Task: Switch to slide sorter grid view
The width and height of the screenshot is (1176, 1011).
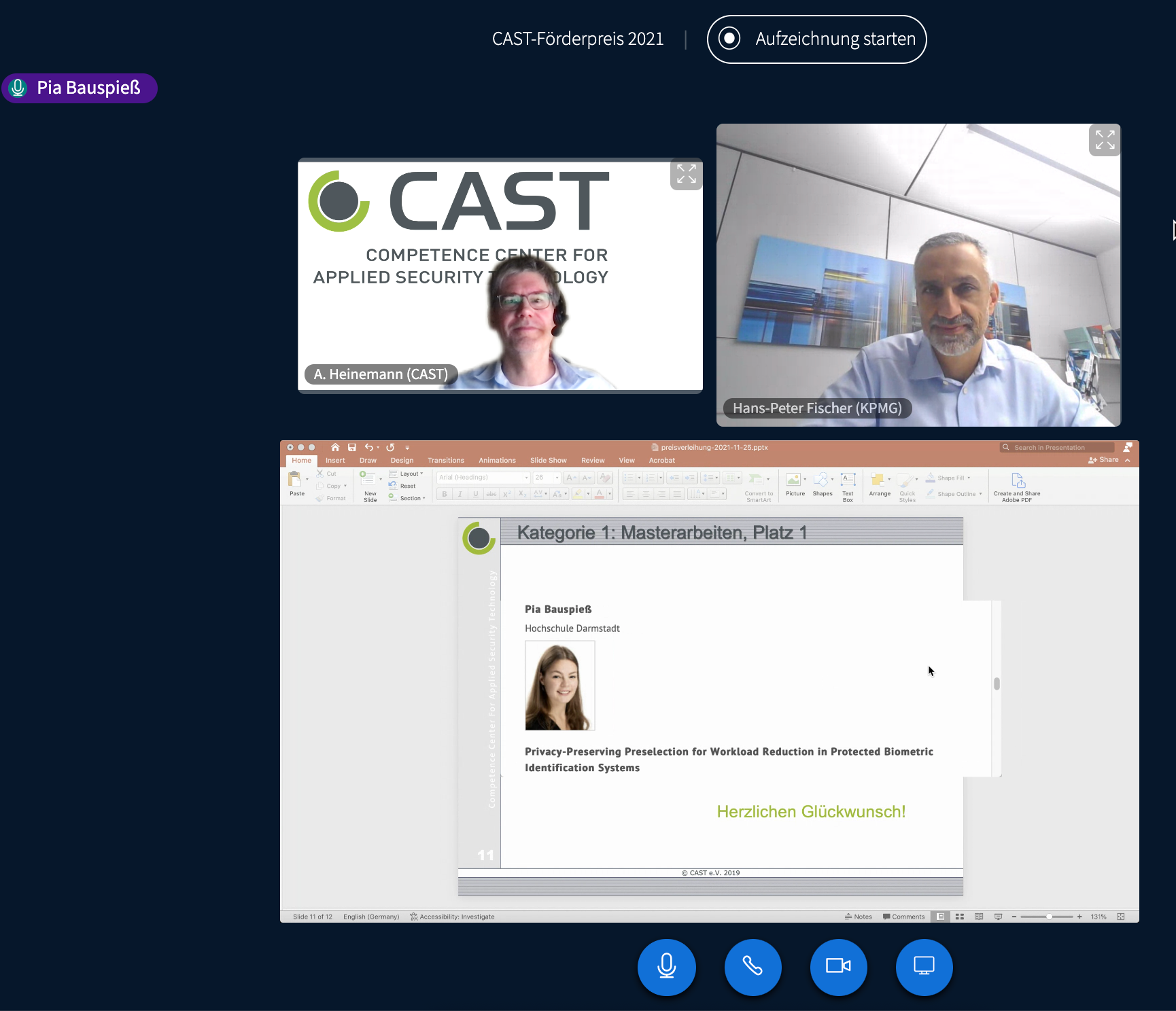Action: [x=960, y=917]
